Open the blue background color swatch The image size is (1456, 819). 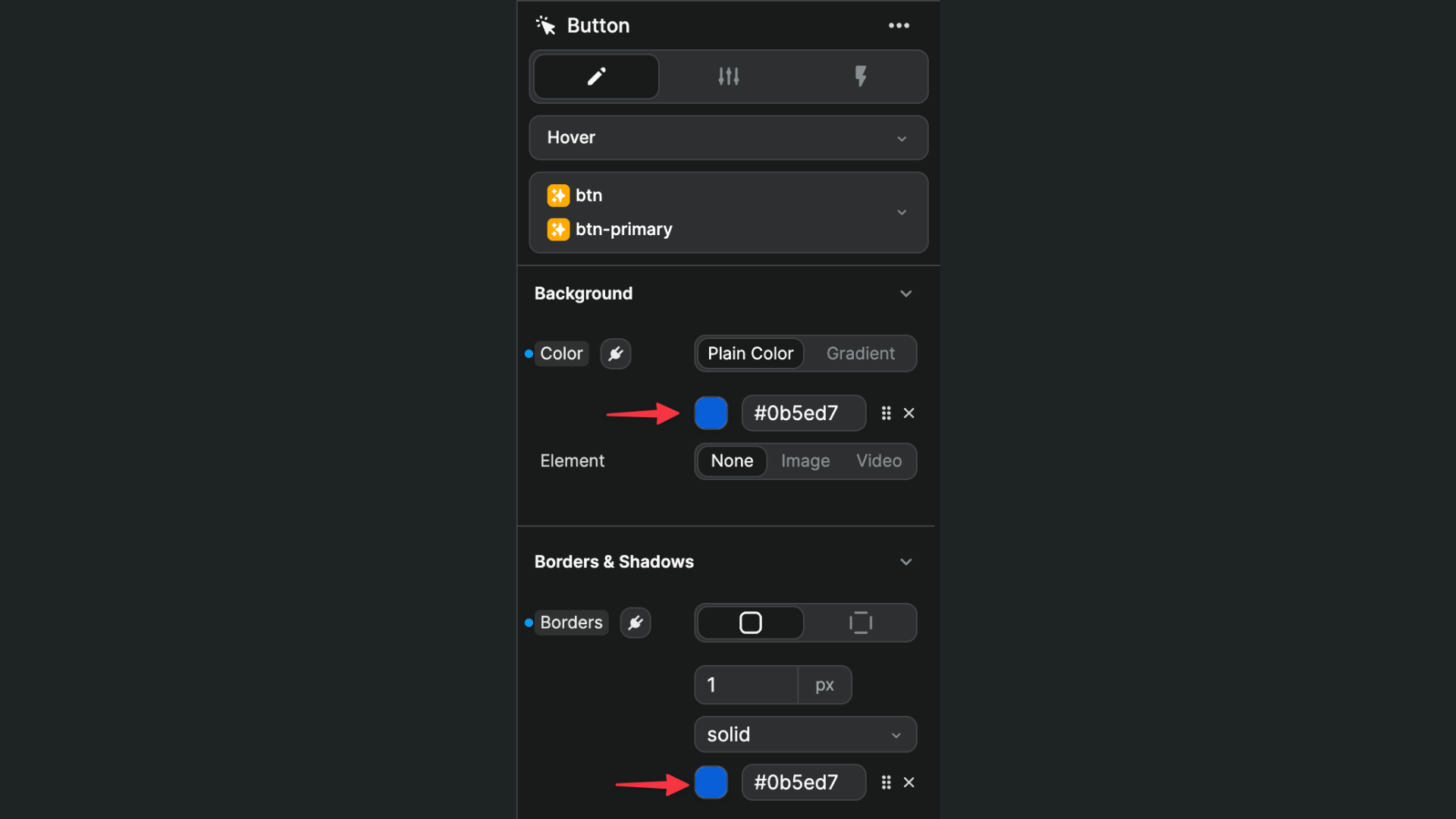coord(711,413)
